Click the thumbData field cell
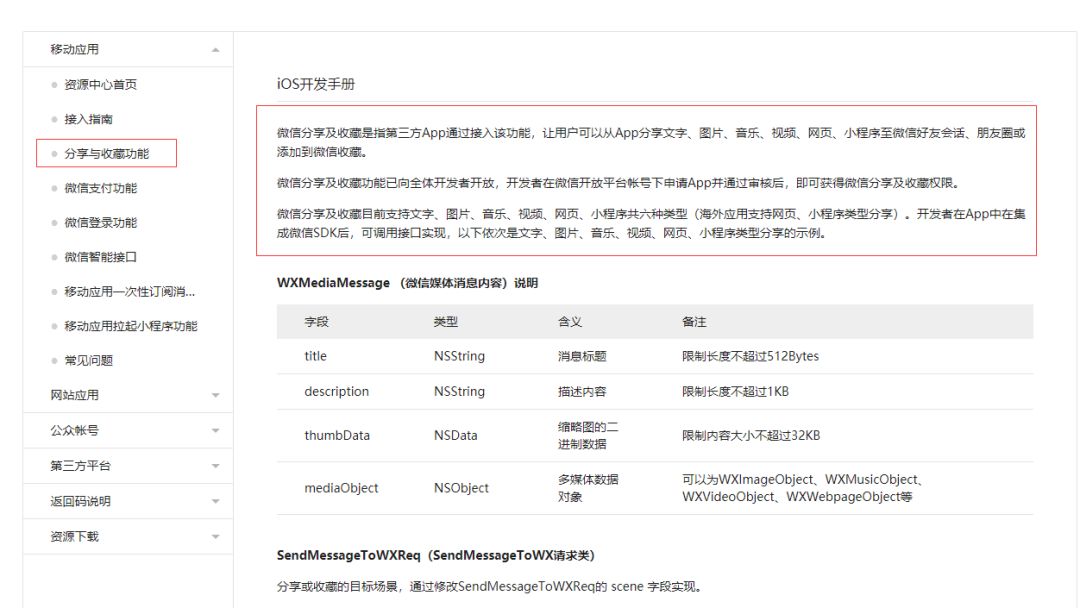 click(337, 435)
